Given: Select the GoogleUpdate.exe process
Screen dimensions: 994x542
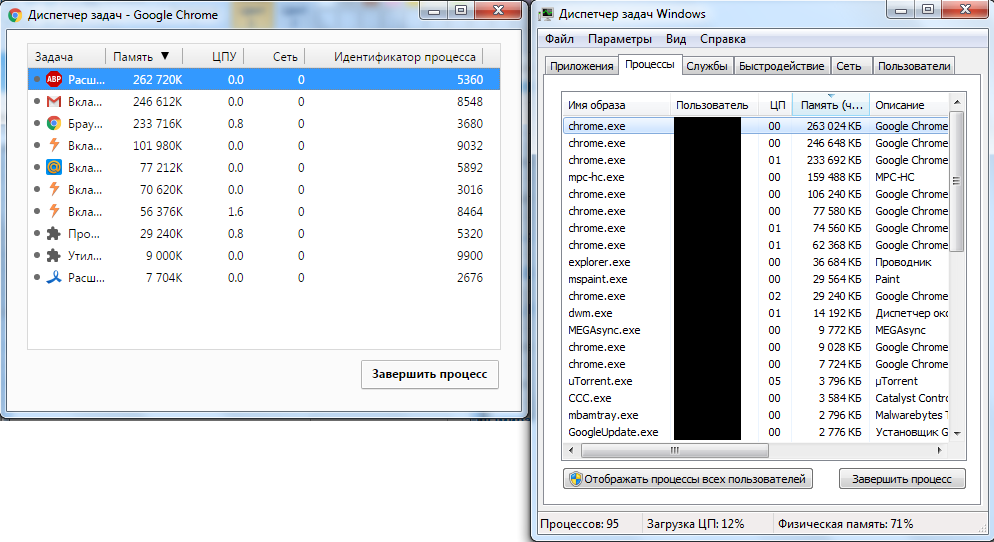Looking at the screenshot, I should click(756, 432).
